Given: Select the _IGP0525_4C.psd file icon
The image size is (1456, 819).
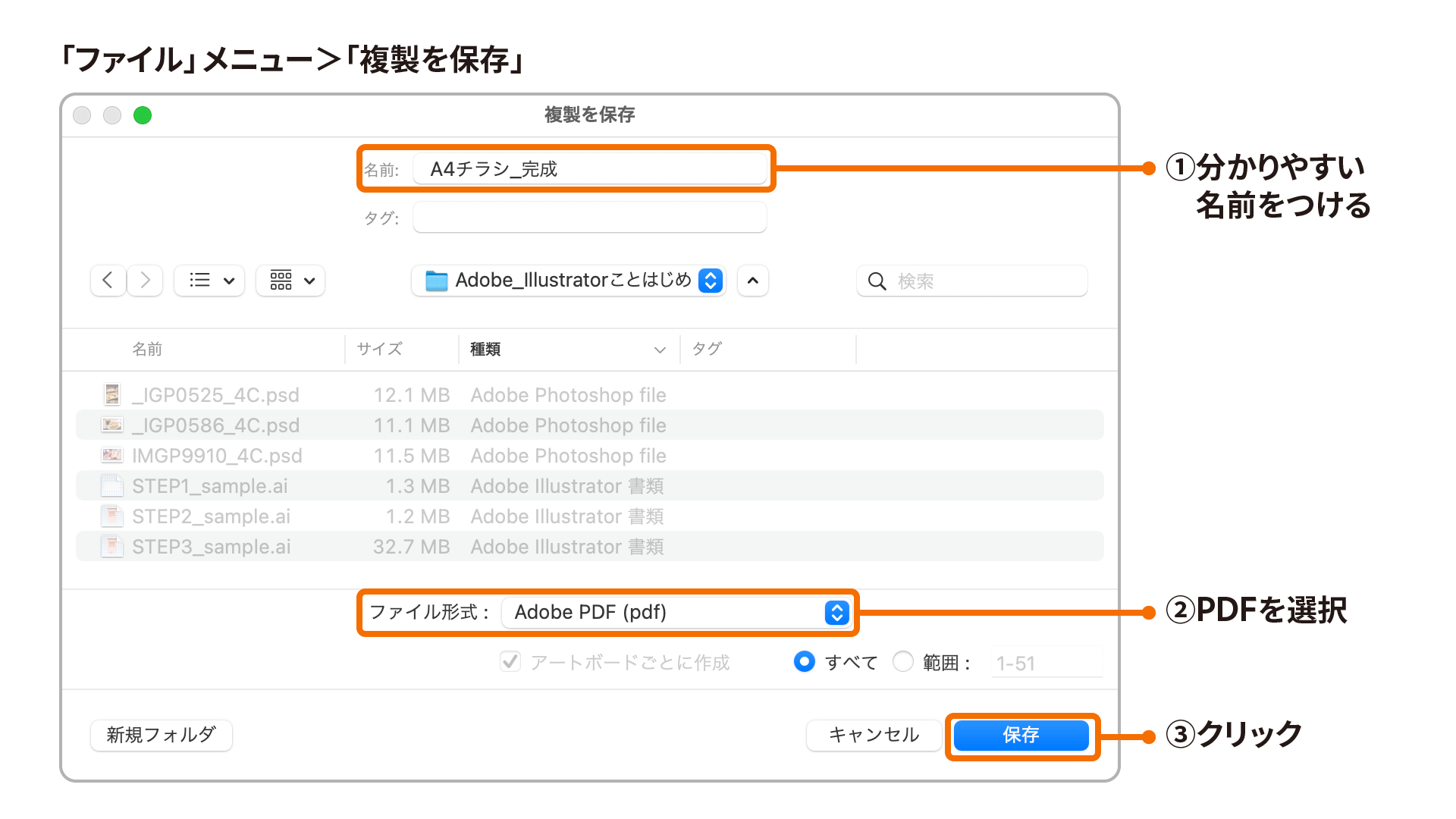Looking at the screenshot, I should pos(112,394).
